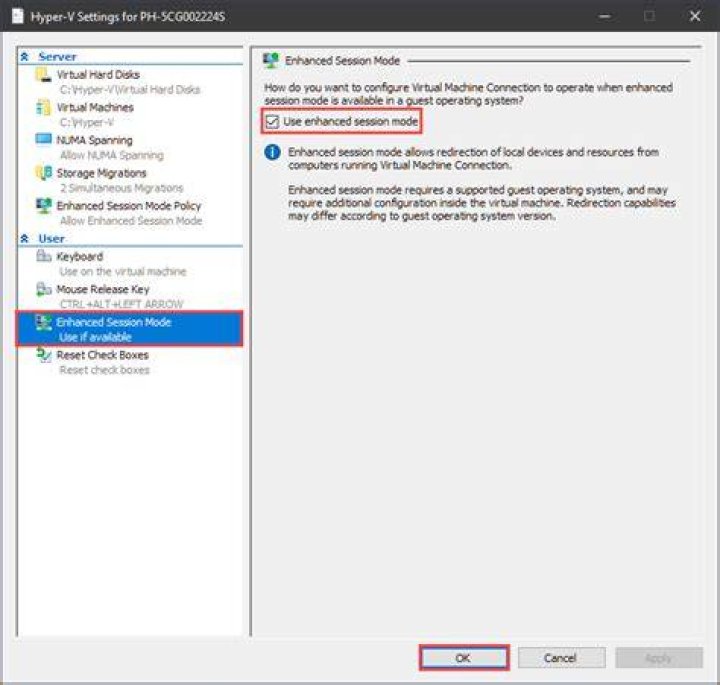Click the selected Enhanced Session Mode icon
Image resolution: width=720 pixels, height=685 pixels.
43,323
